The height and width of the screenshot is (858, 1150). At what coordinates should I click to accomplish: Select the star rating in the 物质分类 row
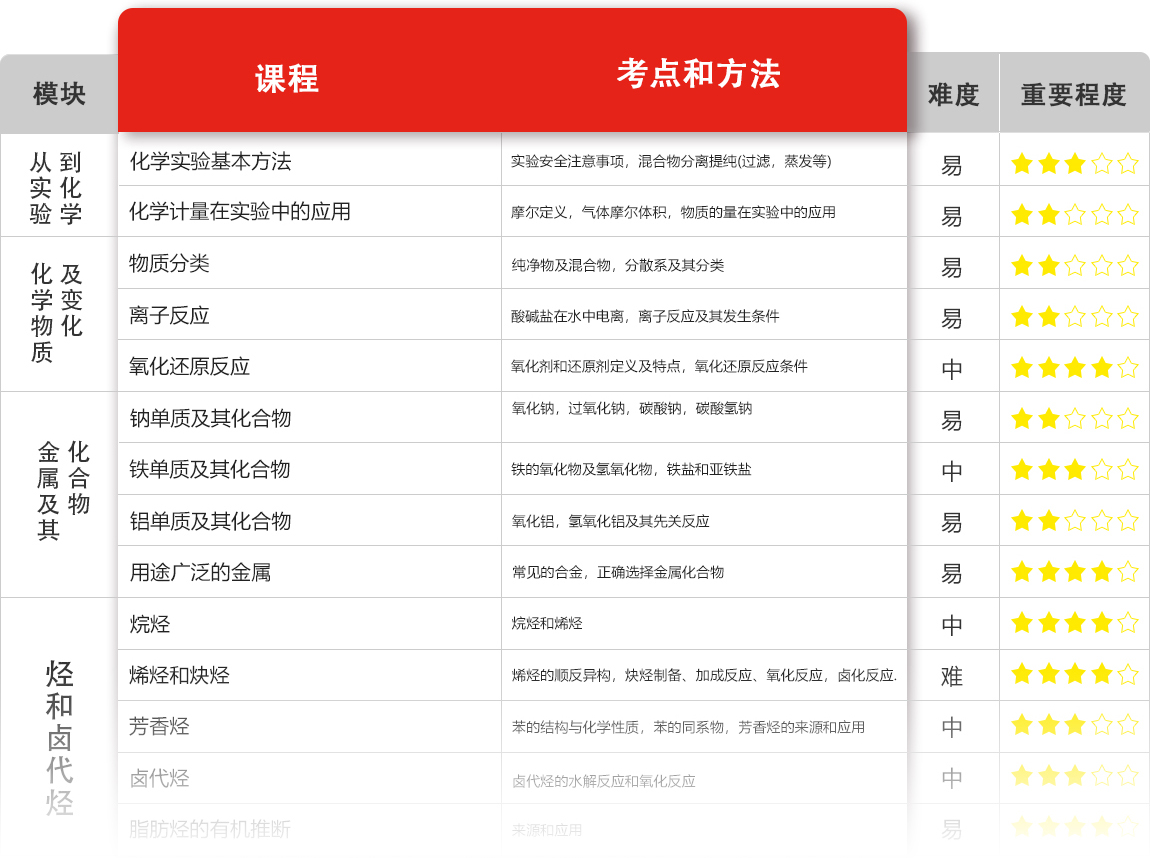[x=1074, y=265]
